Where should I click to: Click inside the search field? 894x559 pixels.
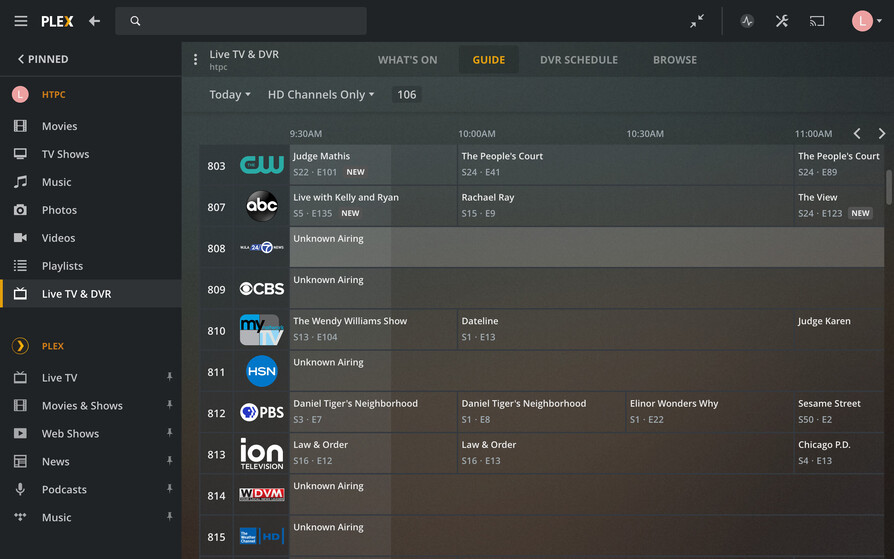point(241,21)
